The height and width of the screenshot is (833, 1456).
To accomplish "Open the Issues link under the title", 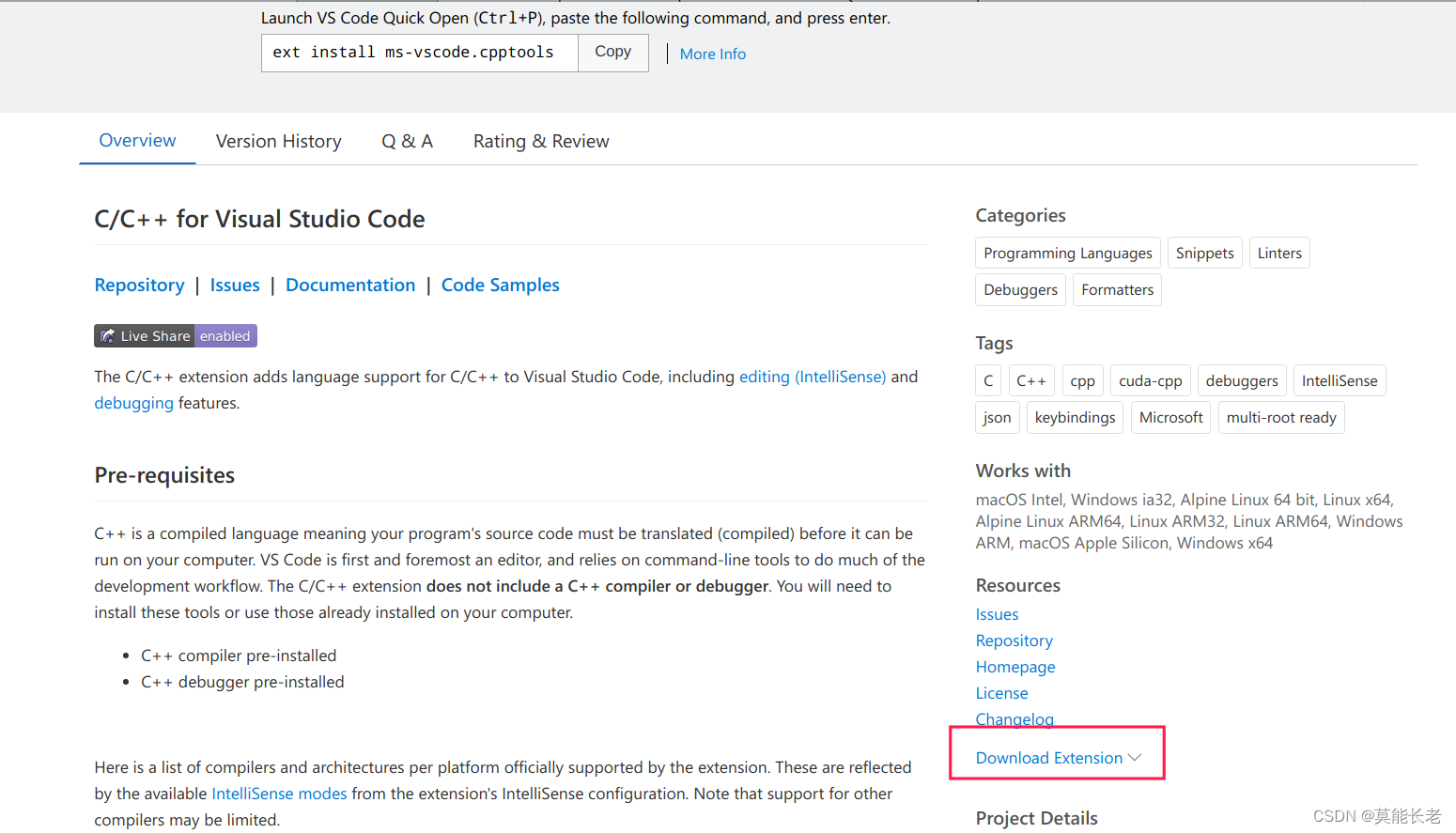I will 235,285.
